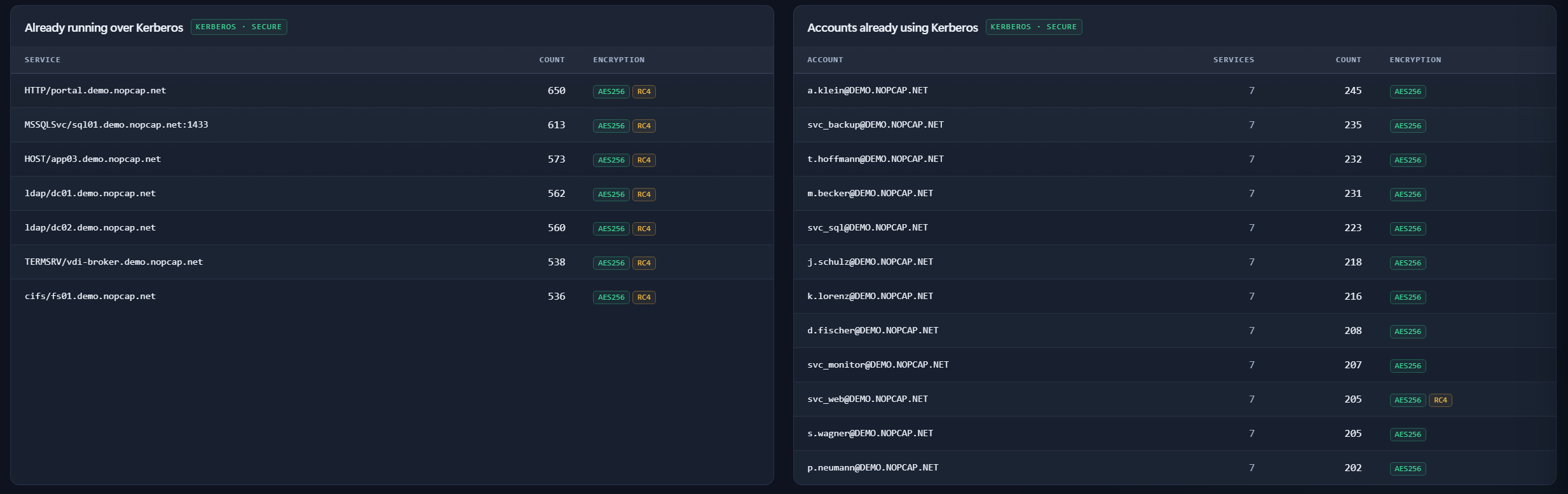This screenshot has width=1568, height=494.
Task: Click AES256 tag on svc_web row
Action: (x=1408, y=400)
